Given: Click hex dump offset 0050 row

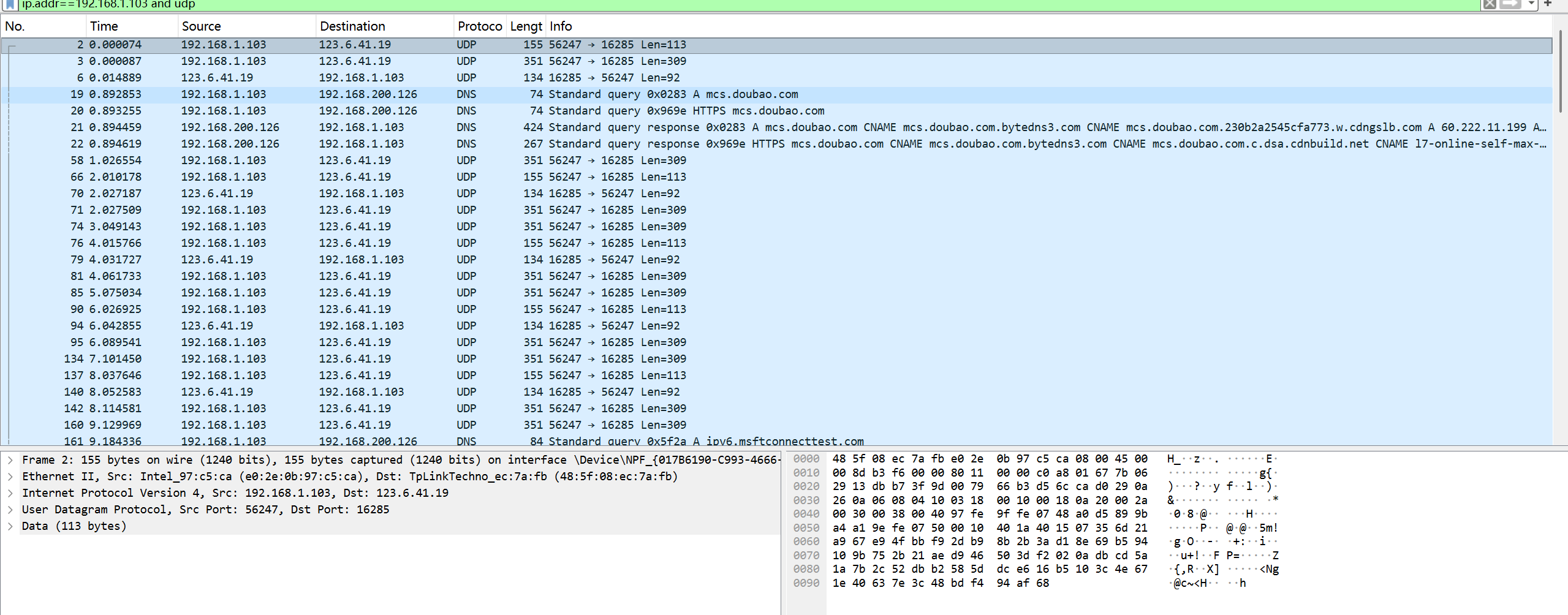Looking at the screenshot, I should point(1036,528).
